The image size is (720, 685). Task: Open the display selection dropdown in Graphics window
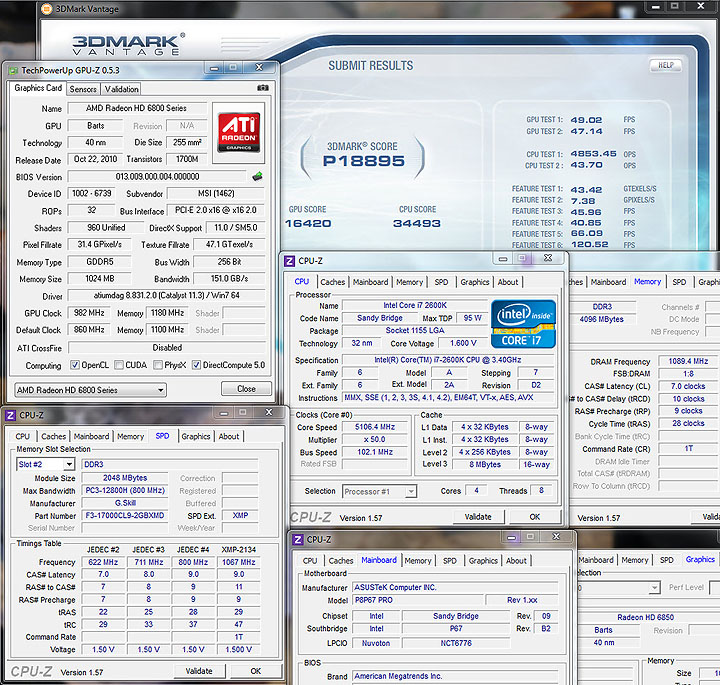tap(618, 588)
